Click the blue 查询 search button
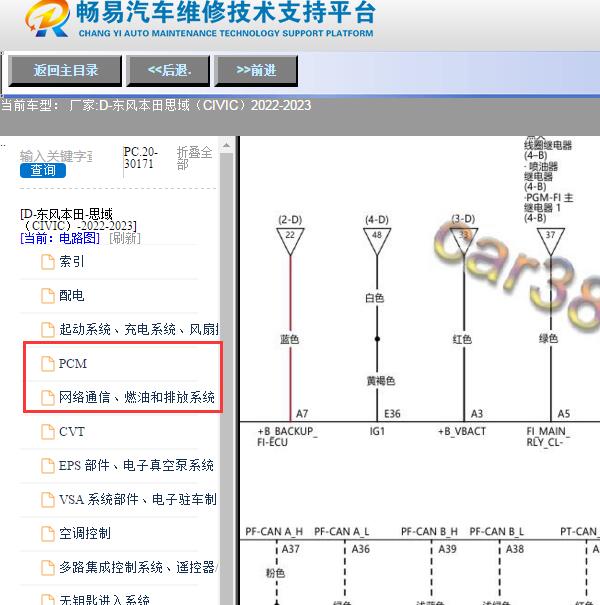The height and width of the screenshot is (605, 600). [x=43, y=170]
